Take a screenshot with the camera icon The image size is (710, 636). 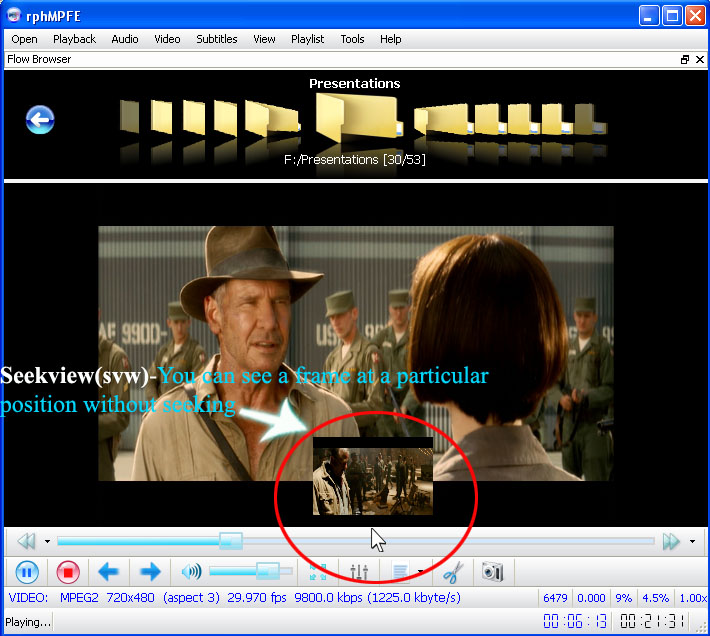click(x=493, y=571)
